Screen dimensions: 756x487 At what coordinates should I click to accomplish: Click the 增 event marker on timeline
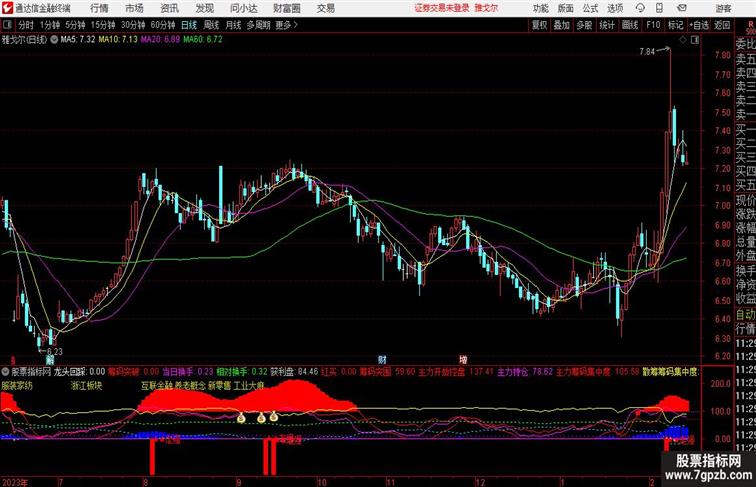pos(463,359)
